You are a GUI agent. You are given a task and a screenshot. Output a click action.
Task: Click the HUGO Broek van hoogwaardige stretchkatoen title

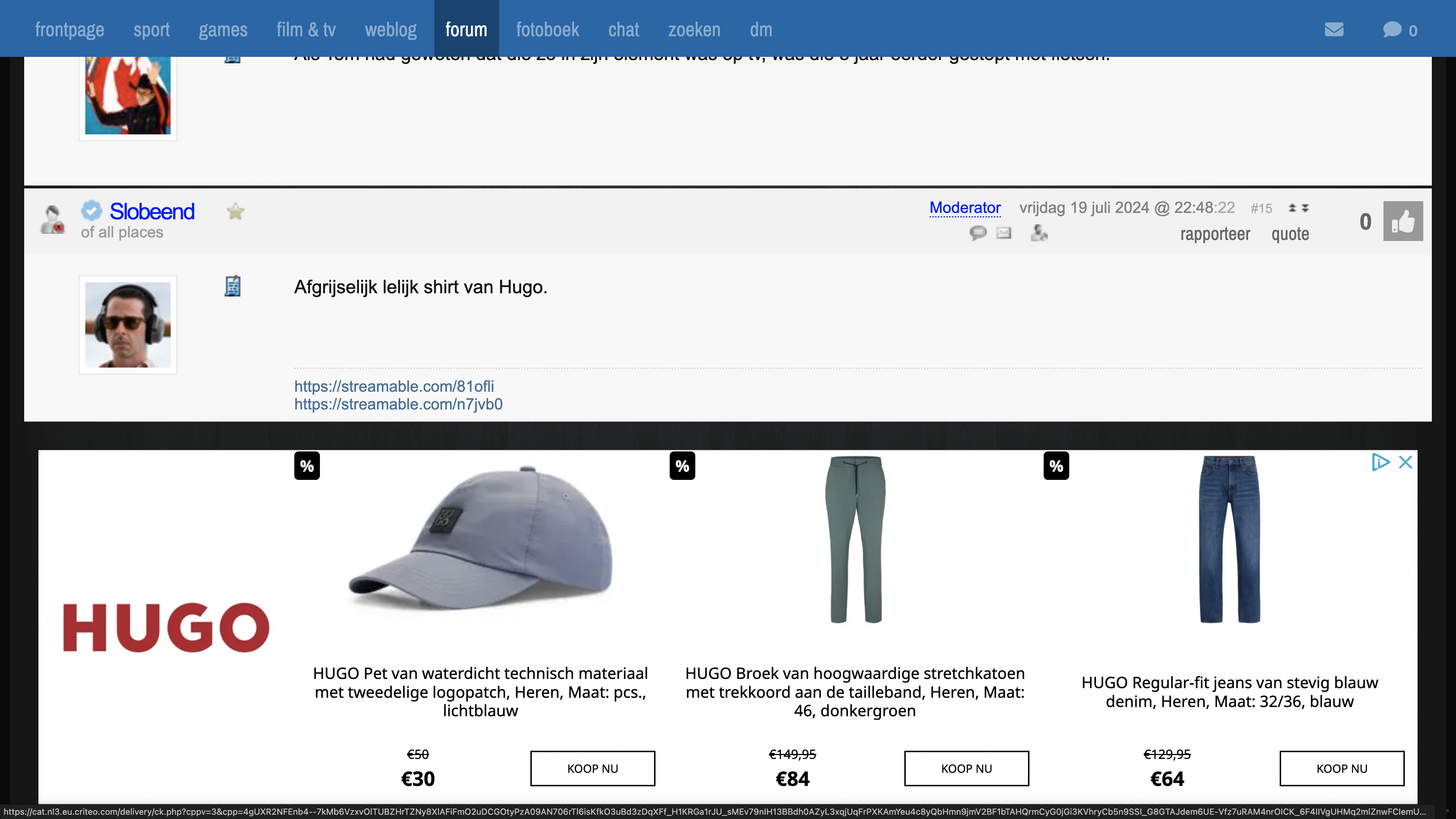[x=855, y=692]
